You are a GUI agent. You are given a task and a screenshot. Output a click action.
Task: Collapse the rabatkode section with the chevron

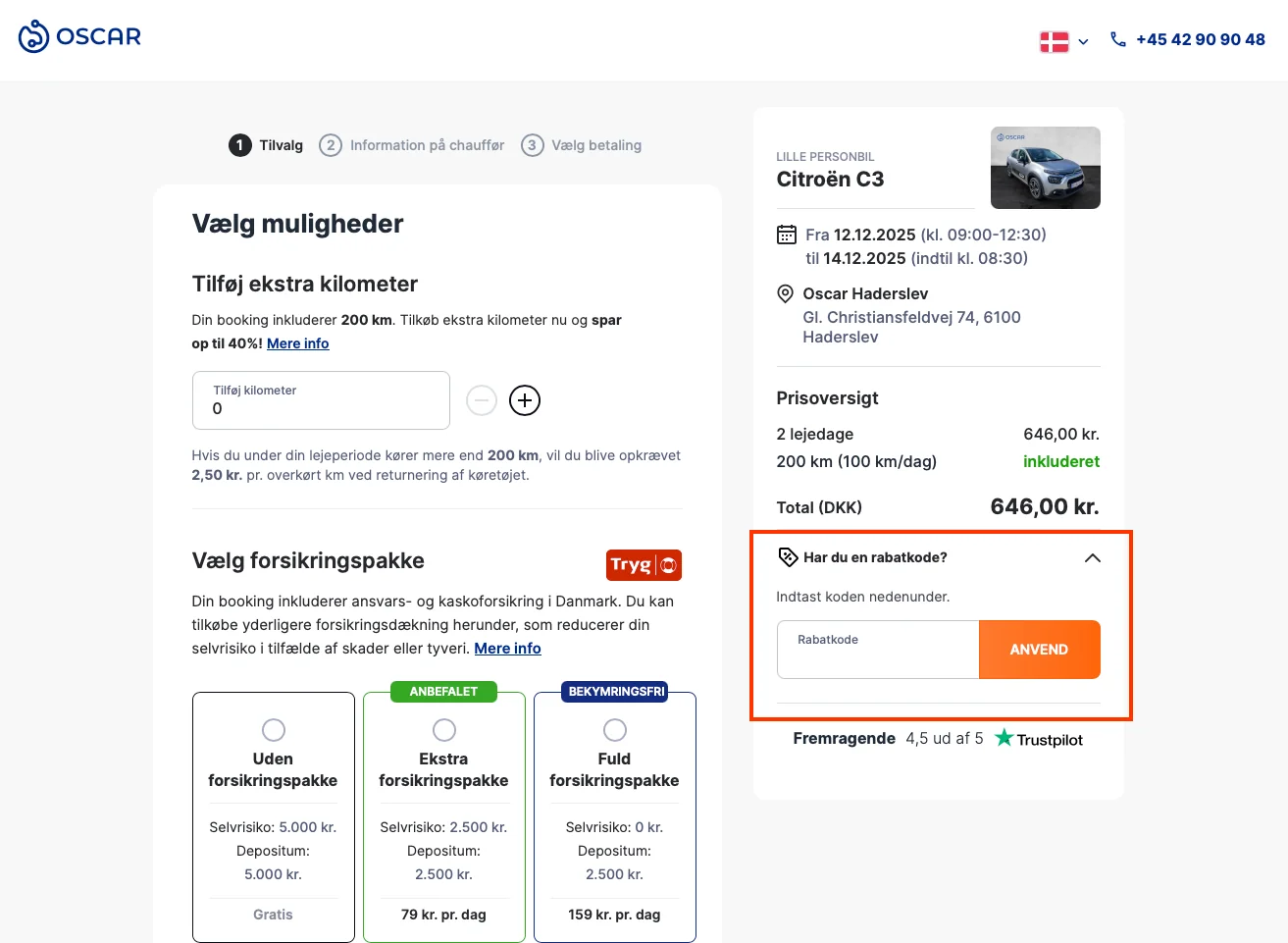tap(1092, 556)
